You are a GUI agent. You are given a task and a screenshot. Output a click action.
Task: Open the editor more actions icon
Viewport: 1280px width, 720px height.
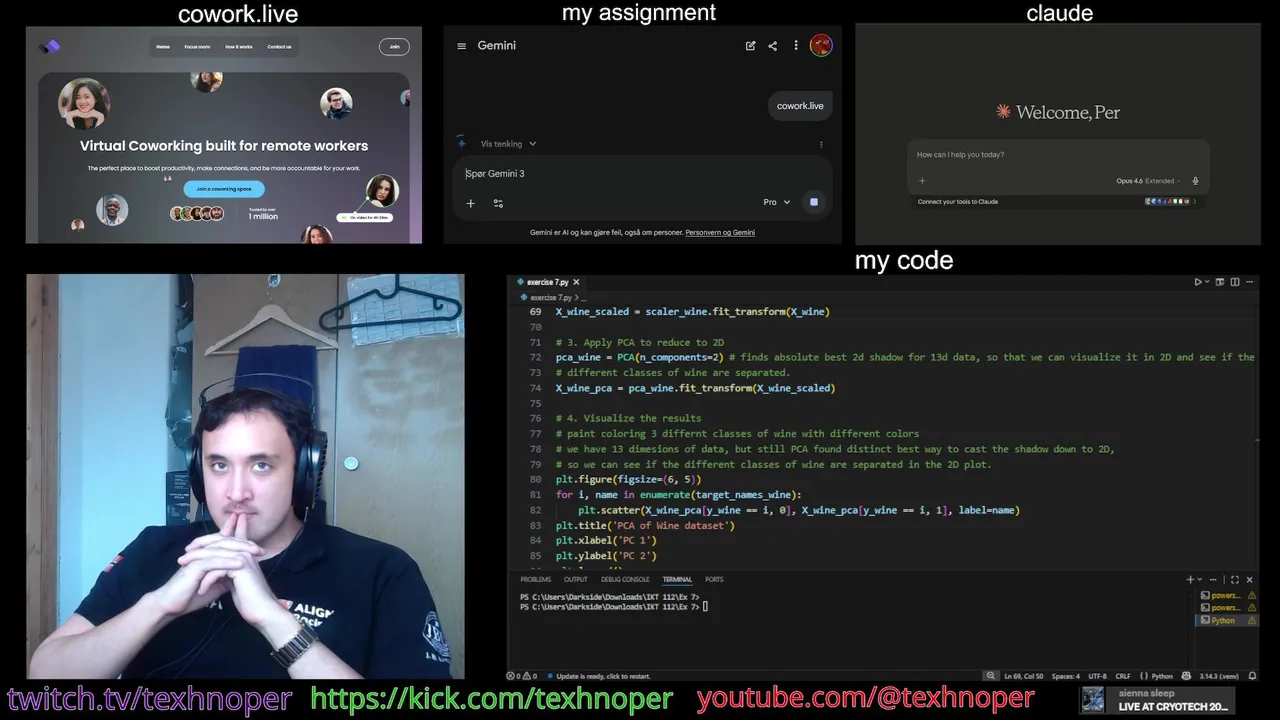pos(1248,282)
